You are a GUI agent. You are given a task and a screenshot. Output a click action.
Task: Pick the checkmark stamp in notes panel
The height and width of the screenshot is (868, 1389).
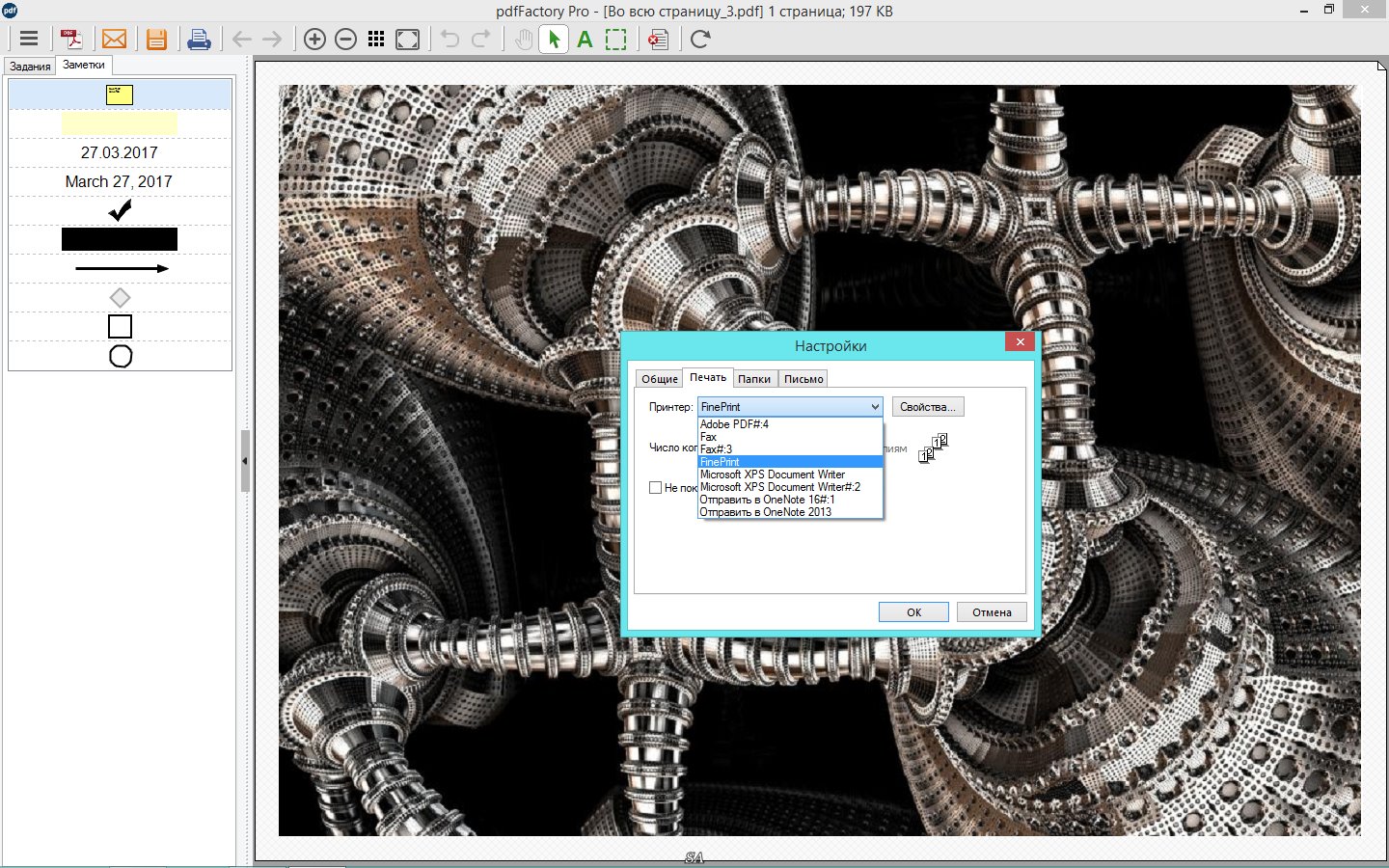click(120, 210)
